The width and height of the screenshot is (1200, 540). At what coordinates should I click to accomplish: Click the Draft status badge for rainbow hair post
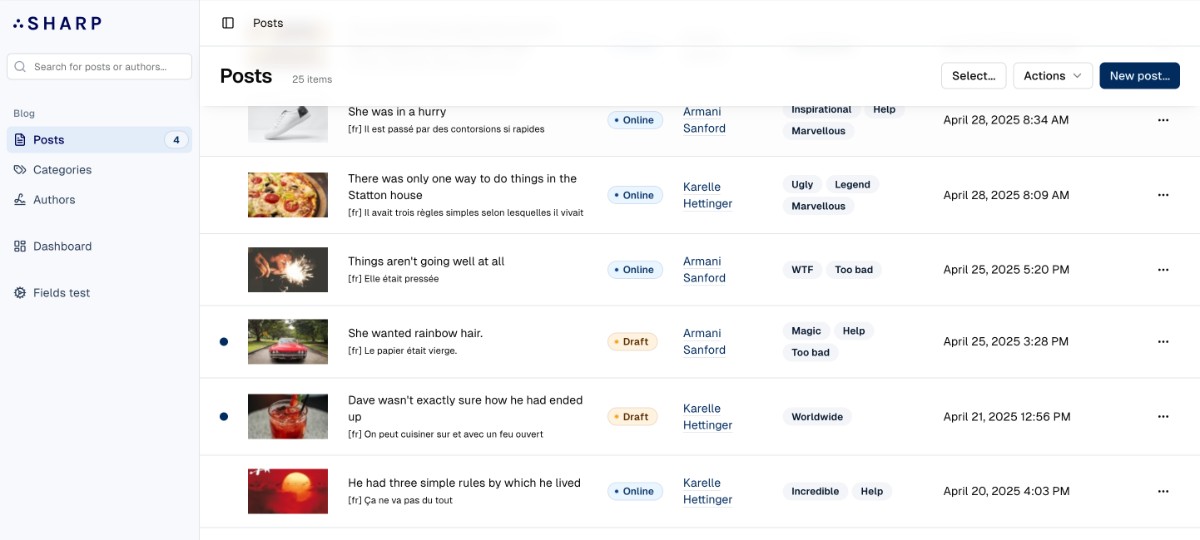(x=632, y=342)
